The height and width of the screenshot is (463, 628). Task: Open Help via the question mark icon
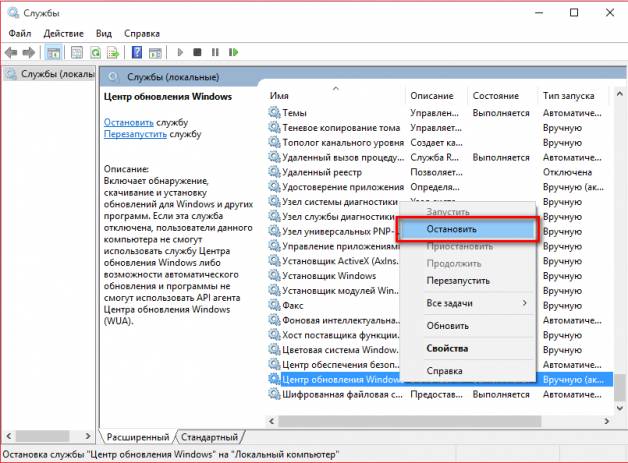point(137,52)
